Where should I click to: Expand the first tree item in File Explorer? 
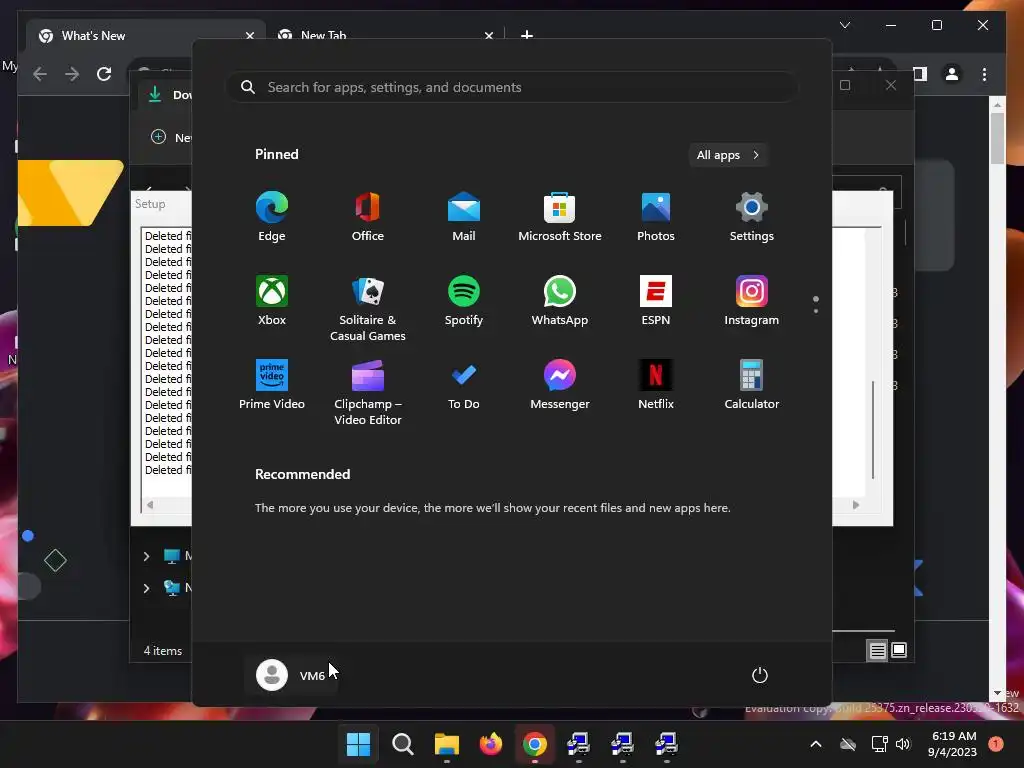pyautogui.click(x=146, y=556)
